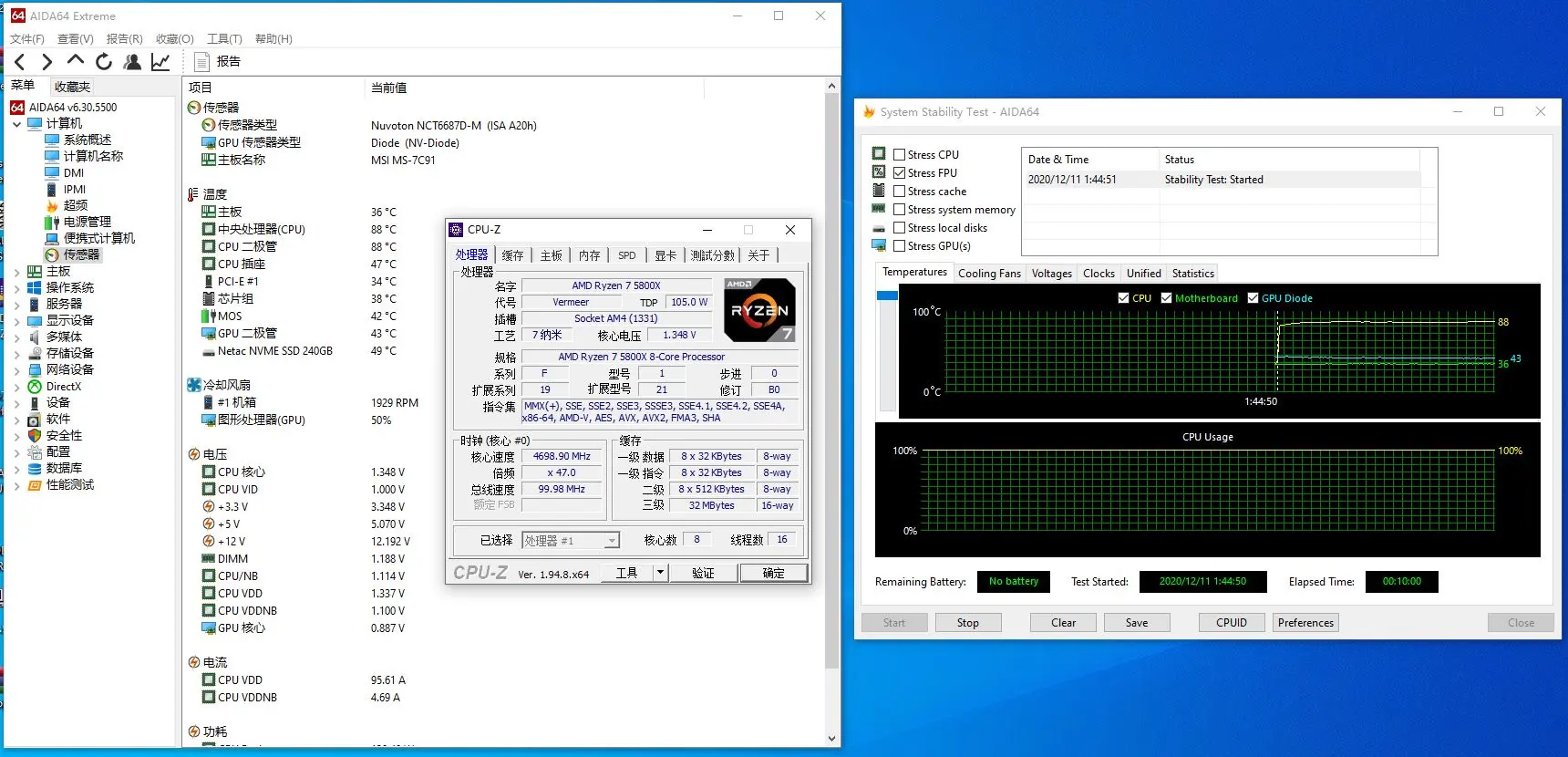Viewport: 1568px width, 757px height.
Task: Open the CPUID panel button
Action: click(1232, 623)
